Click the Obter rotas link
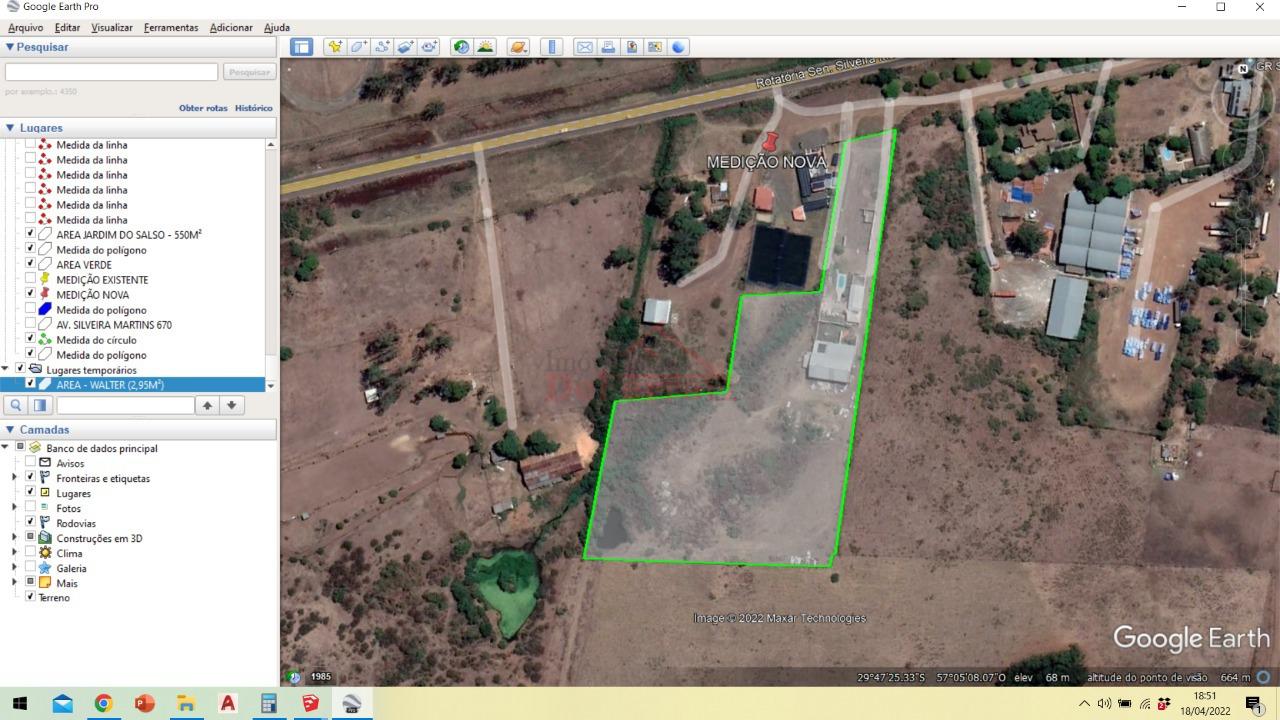1280x720 pixels. point(203,108)
